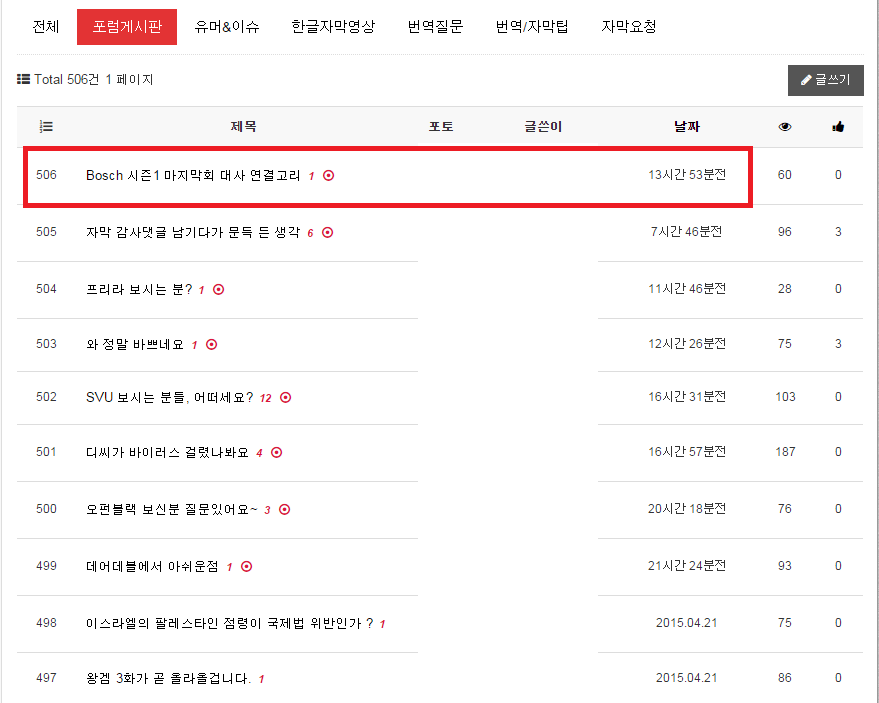Click the Total 506건 1 페이지 text
This screenshot has height=703, width=879.
coord(94,79)
